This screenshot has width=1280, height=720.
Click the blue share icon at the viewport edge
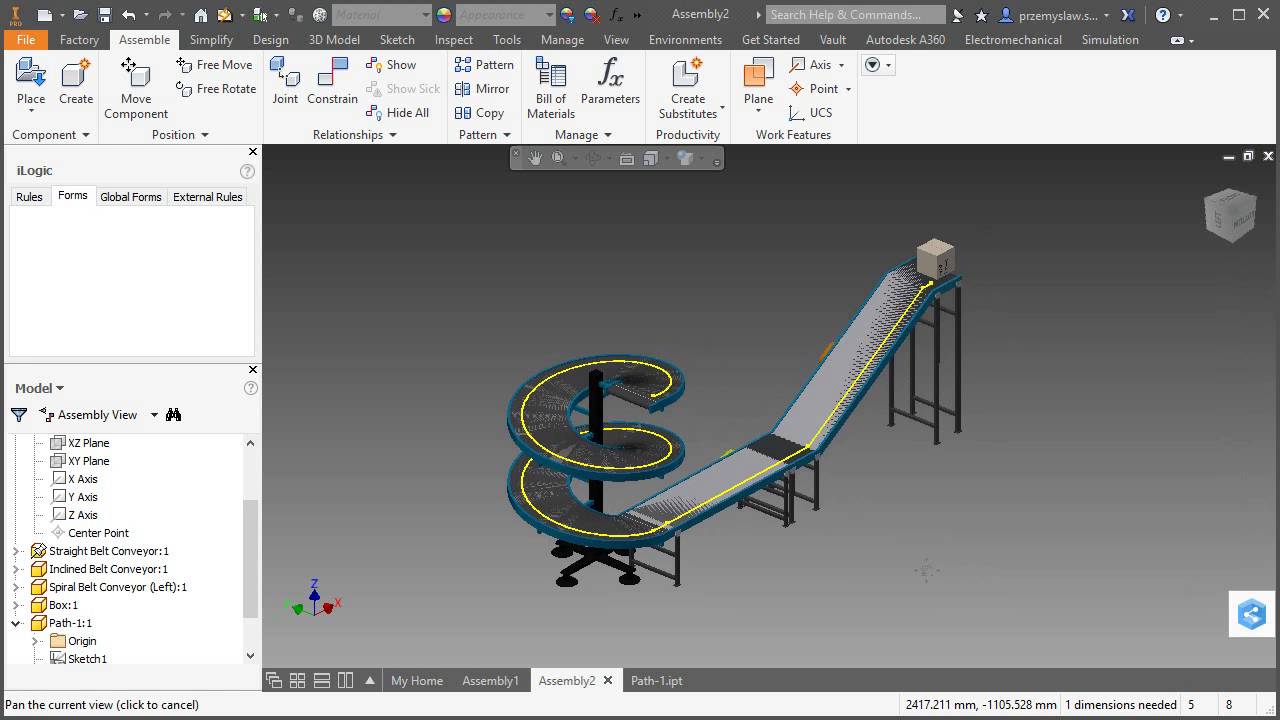click(1252, 614)
